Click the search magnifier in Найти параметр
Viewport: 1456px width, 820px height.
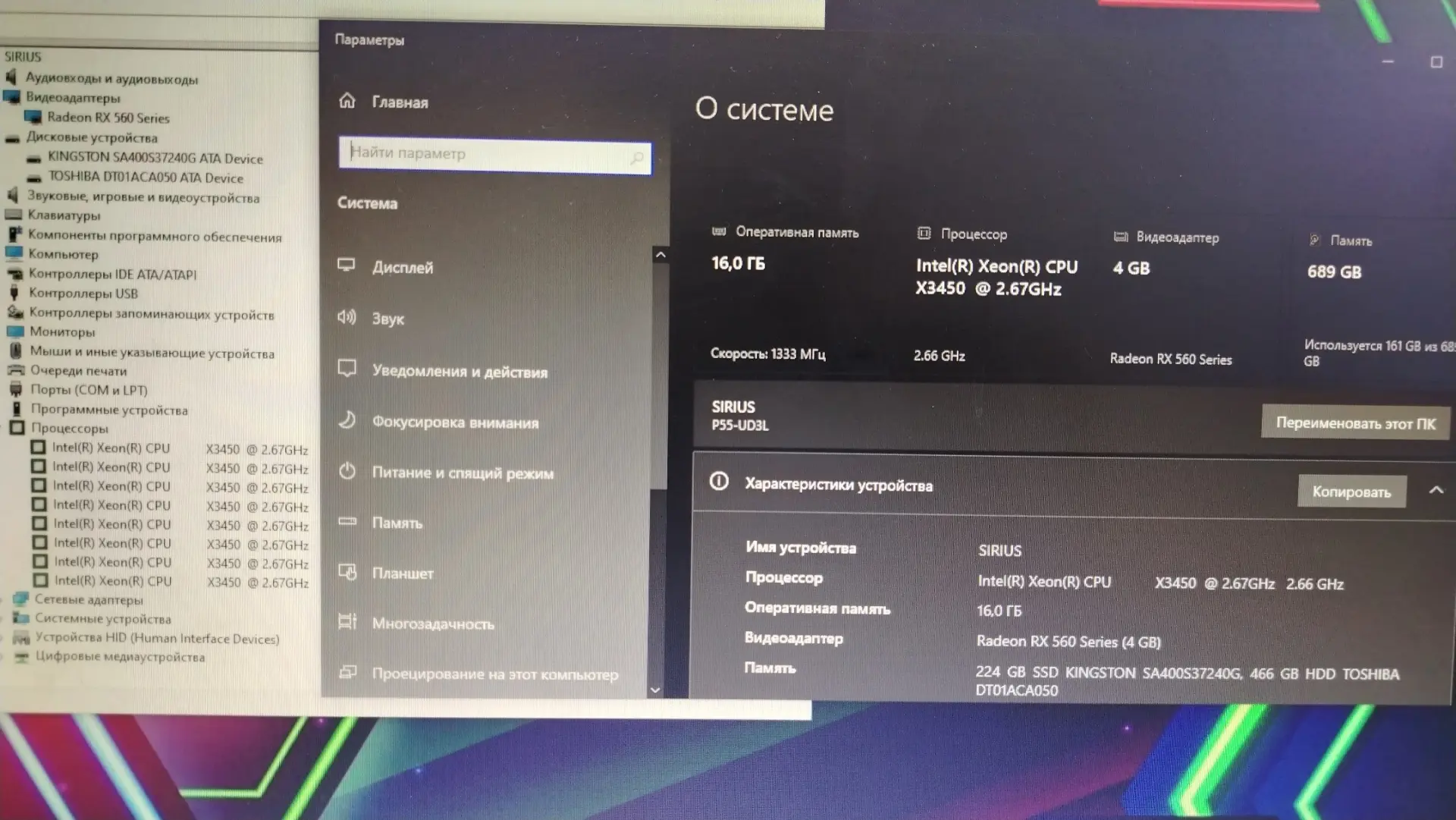(x=636, y=158)
